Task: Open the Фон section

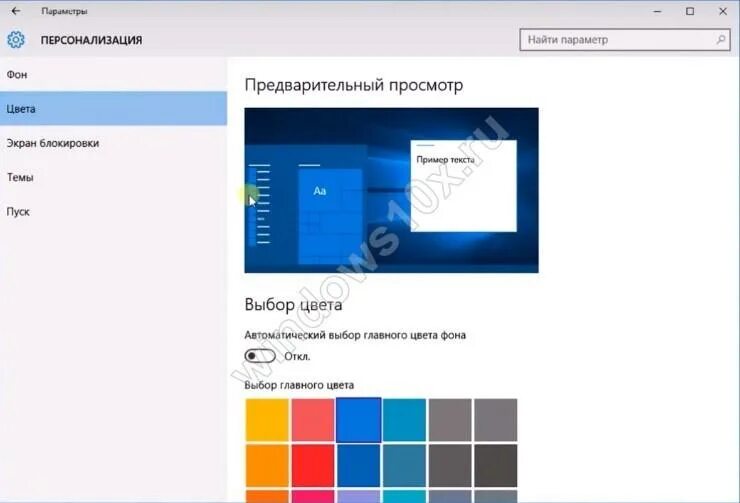Action: (113, 75)
